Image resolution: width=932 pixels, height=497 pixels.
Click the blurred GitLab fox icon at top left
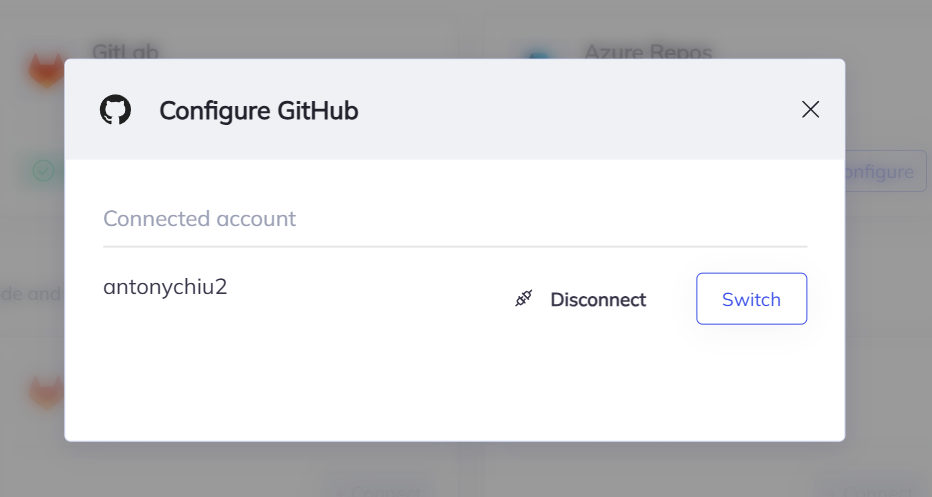(45, 70)
